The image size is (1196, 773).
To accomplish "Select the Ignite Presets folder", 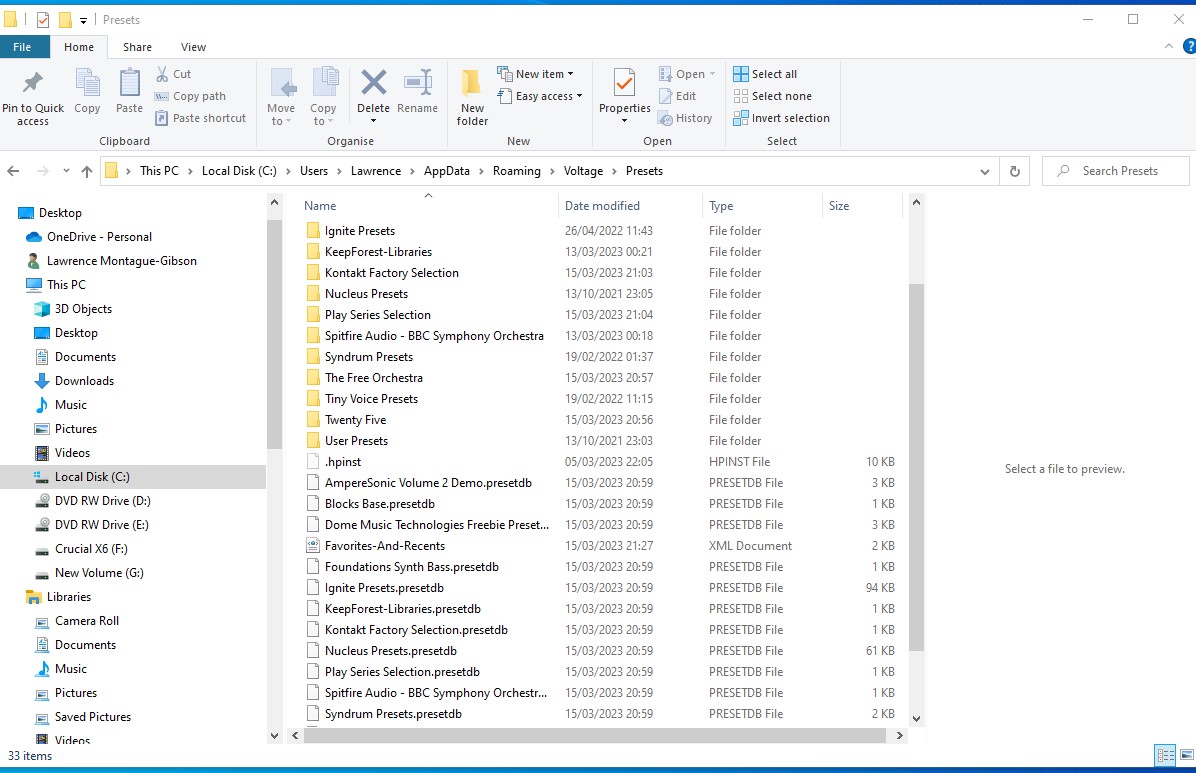I will tap(359, 230).
